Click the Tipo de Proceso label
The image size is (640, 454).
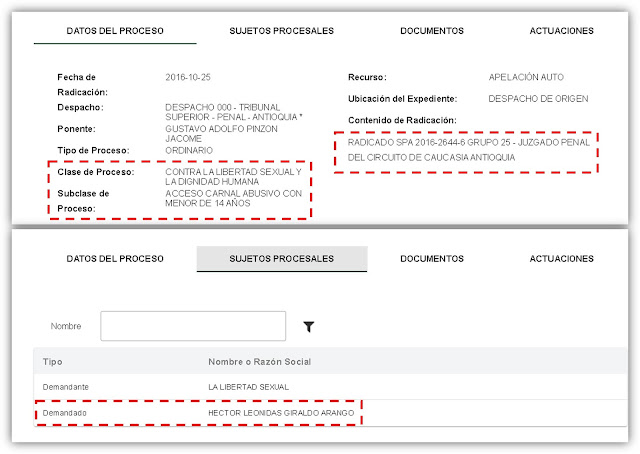[93, 150]
